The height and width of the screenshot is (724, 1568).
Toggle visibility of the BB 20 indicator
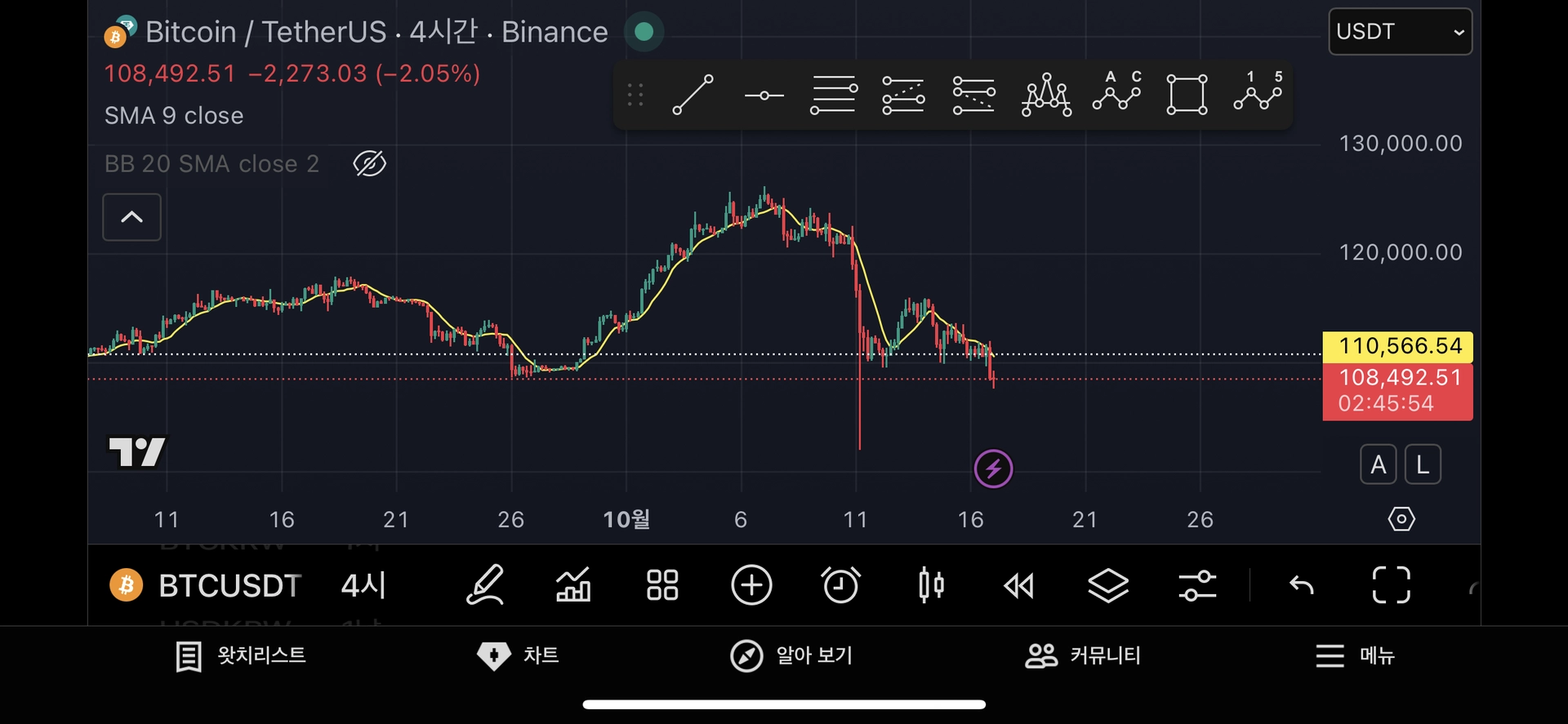click(x=369, y=164)
